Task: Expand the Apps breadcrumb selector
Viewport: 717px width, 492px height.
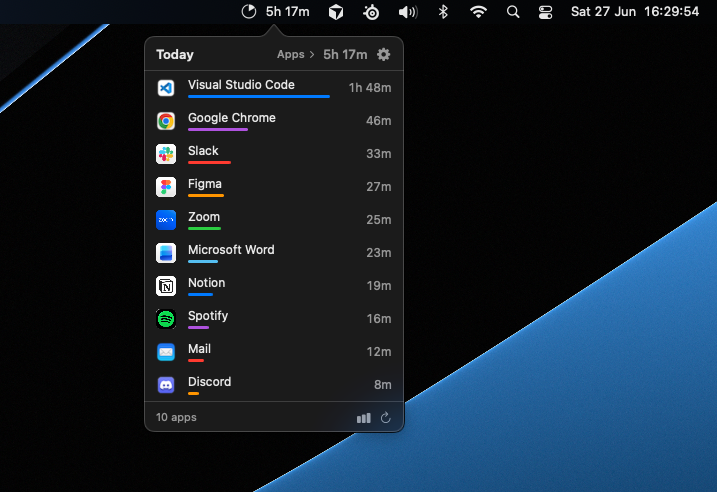Action: click(295, 54)
